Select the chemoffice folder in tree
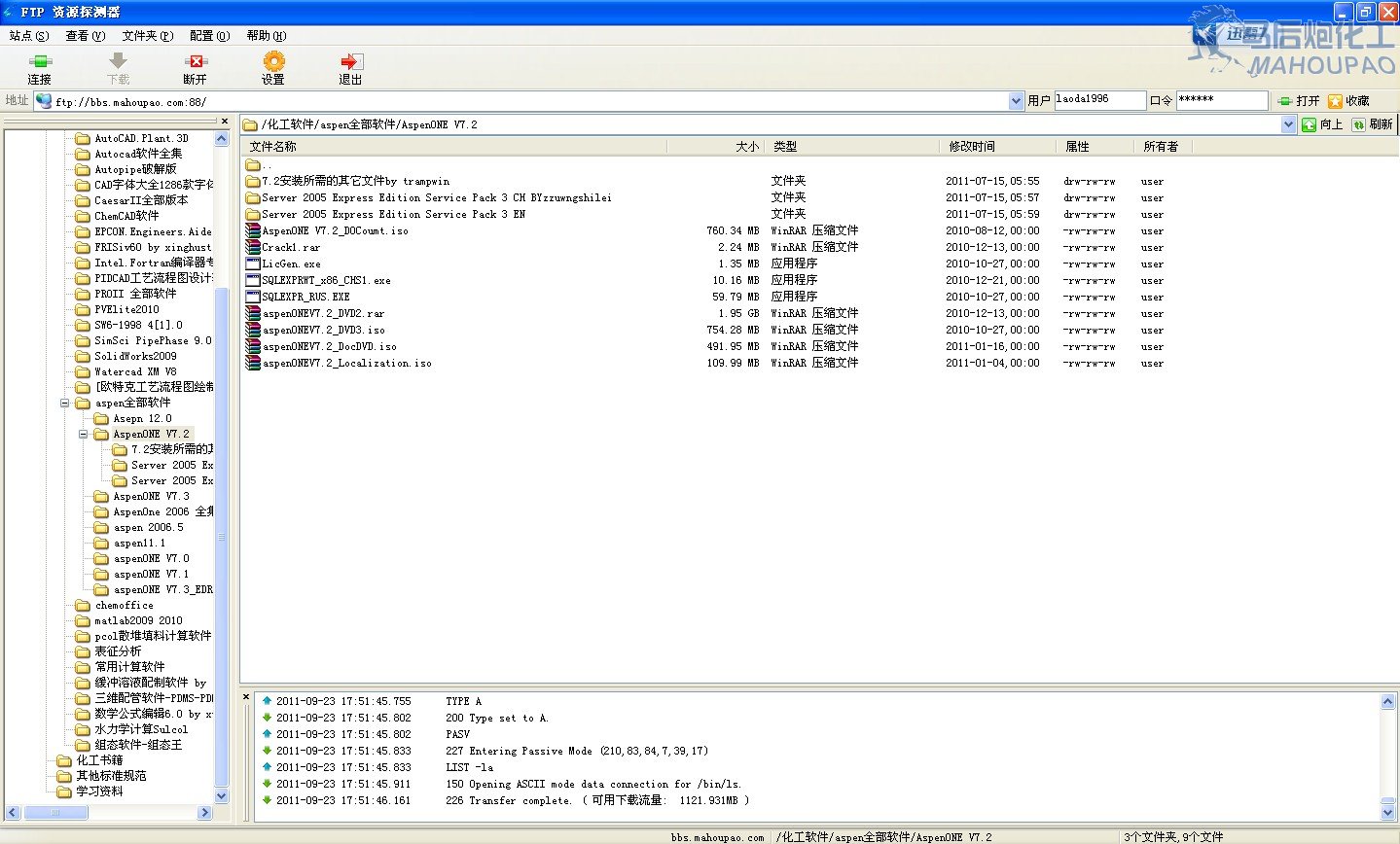 pyautogui.click(x=124, y=605)
